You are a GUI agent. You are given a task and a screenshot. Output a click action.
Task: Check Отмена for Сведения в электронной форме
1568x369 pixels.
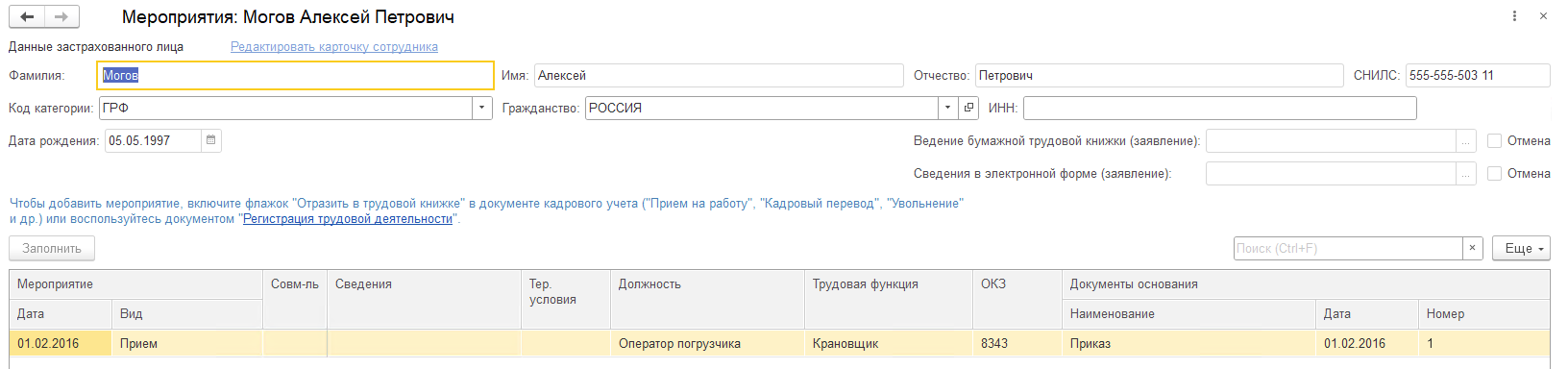(x=1494, y=174)
